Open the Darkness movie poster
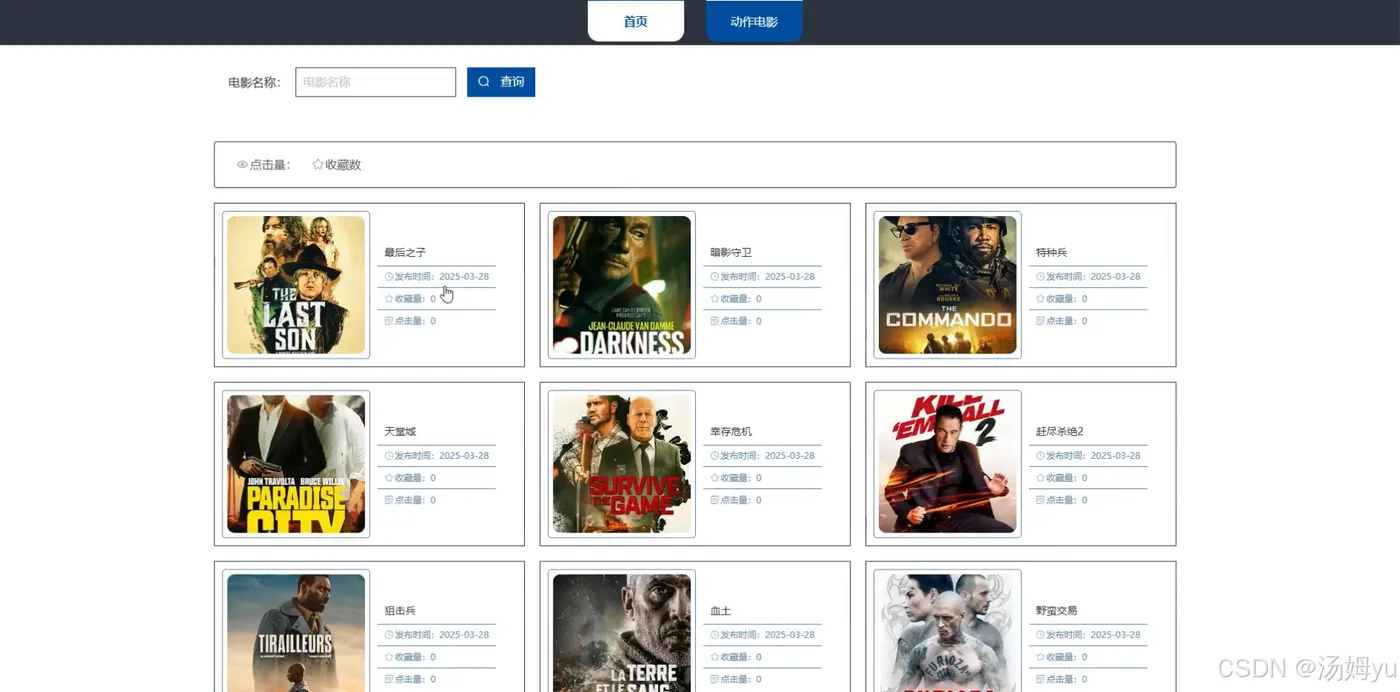Viewport: 1400px width, 692px height. (x=622, y=285)
